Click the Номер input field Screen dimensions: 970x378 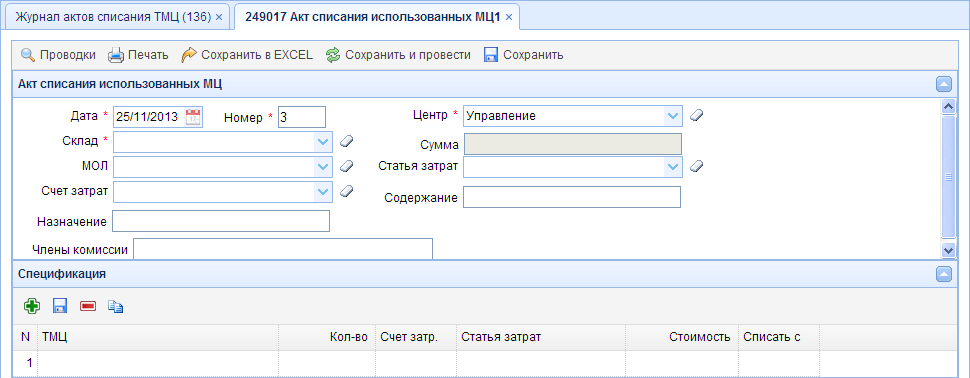tap(301, 117)
